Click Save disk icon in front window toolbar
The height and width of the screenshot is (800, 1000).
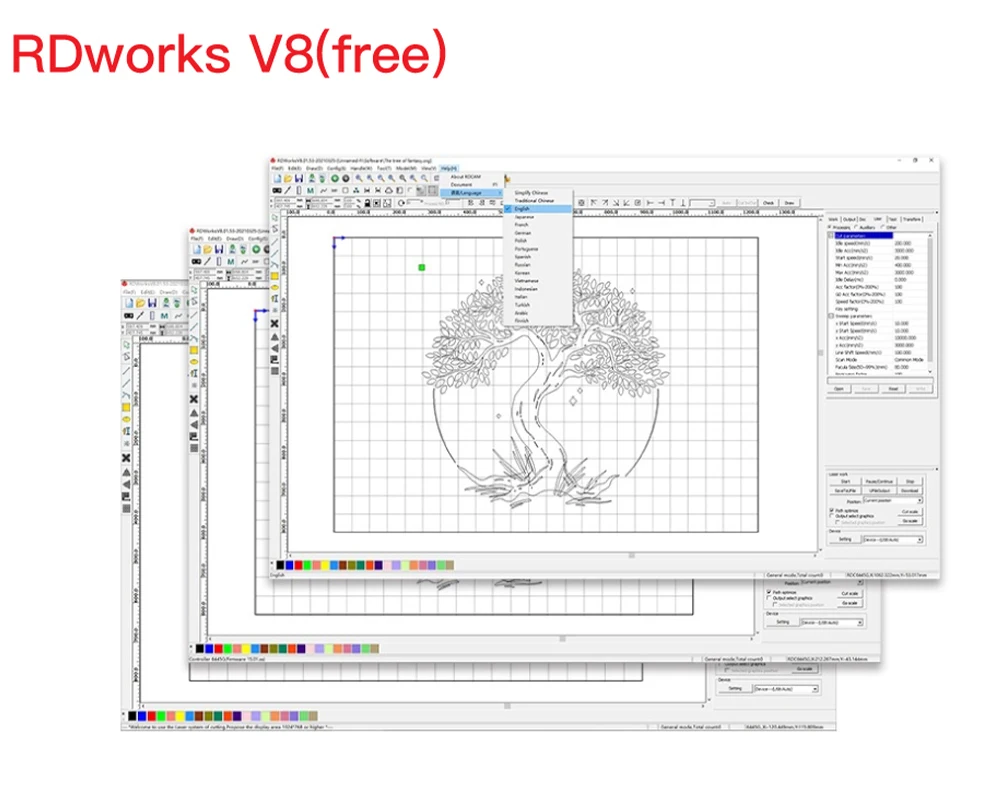[x=299, y=179]
